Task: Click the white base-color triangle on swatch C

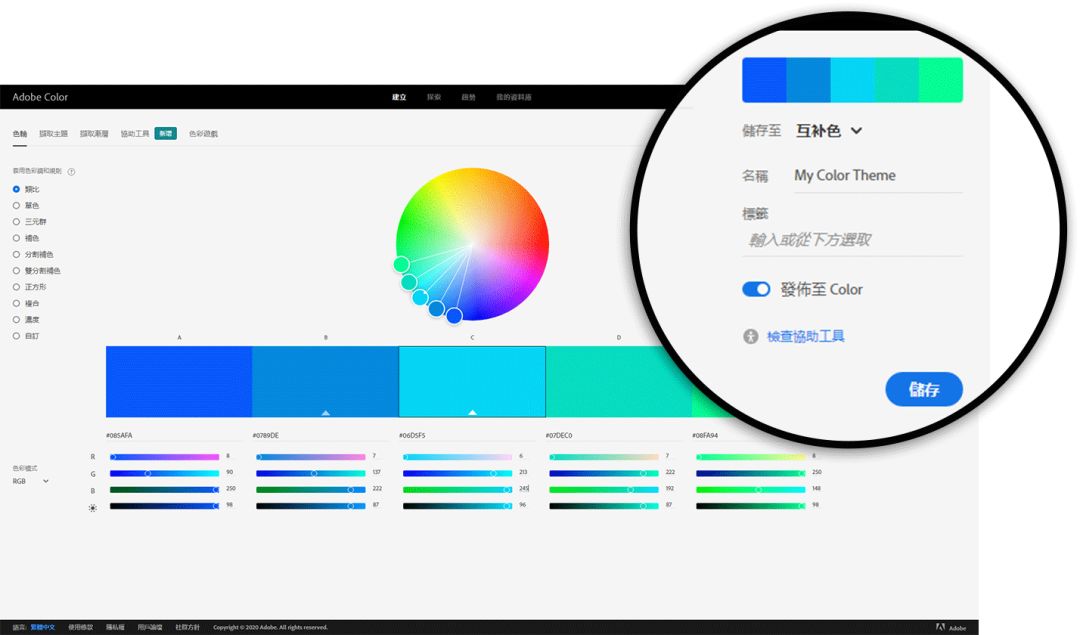Action: click(x=472, y=412)
